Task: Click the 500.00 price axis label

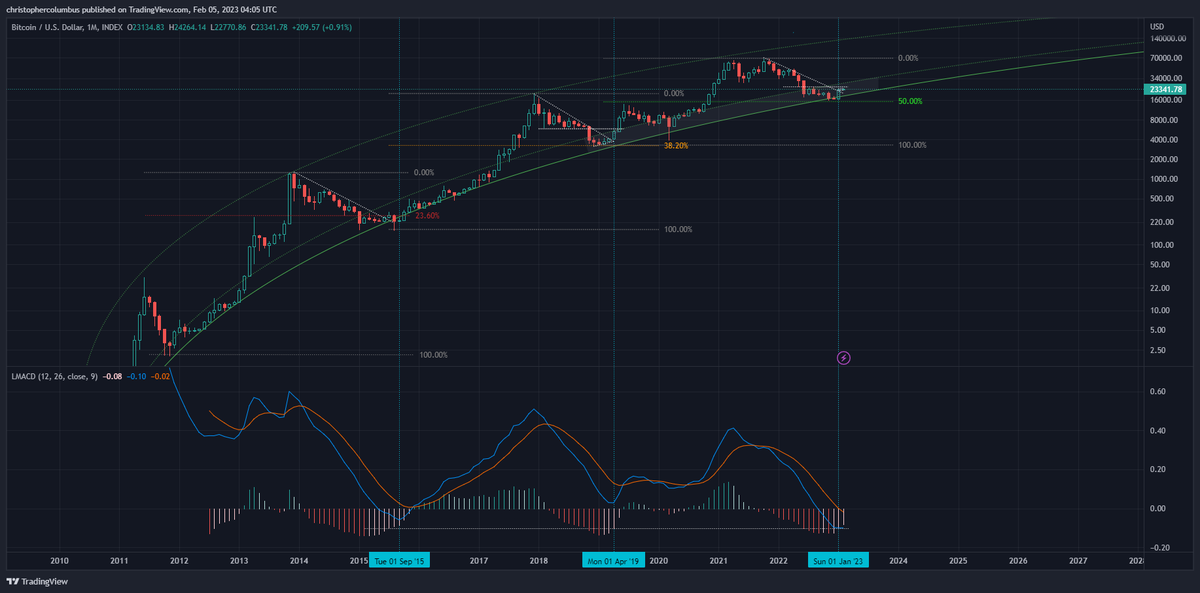Action: pyautogui.click(x=1161, y=199)
